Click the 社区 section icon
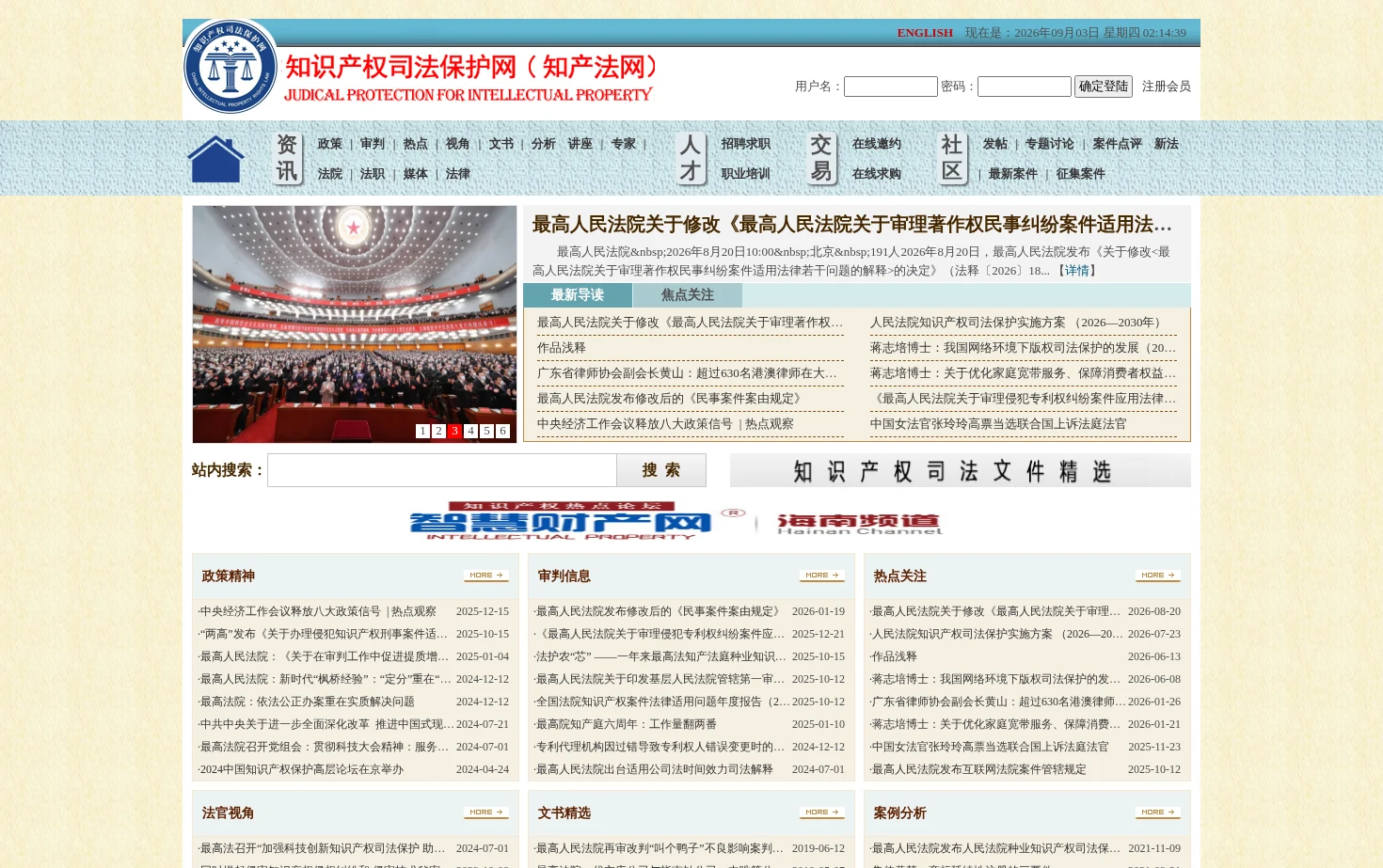This screenshot has width=1383, height=868. click(x=952, y=158)
